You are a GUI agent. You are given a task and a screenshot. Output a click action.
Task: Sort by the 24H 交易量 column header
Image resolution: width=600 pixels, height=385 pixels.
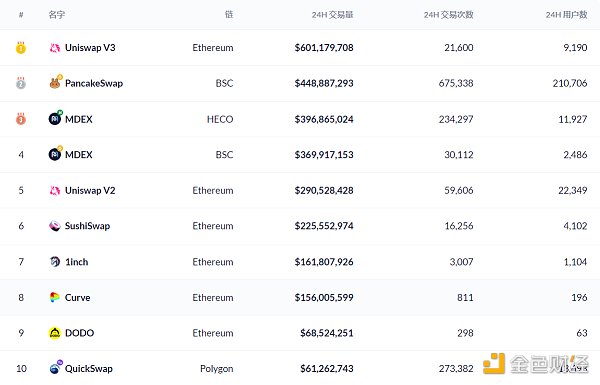(x=332, y=15)
